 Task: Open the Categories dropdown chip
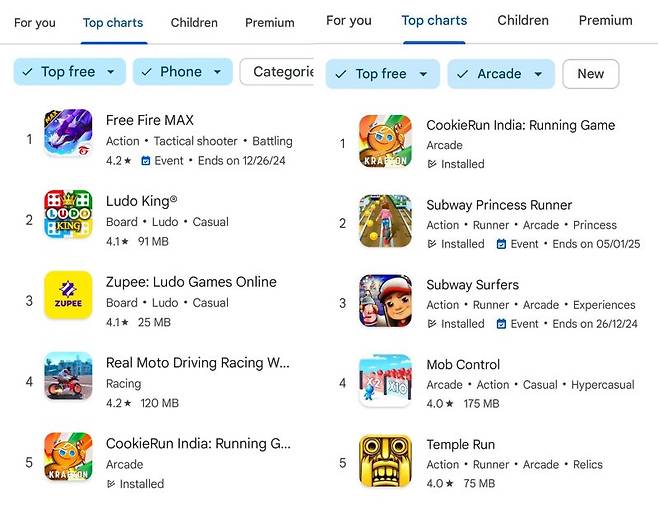279,71
